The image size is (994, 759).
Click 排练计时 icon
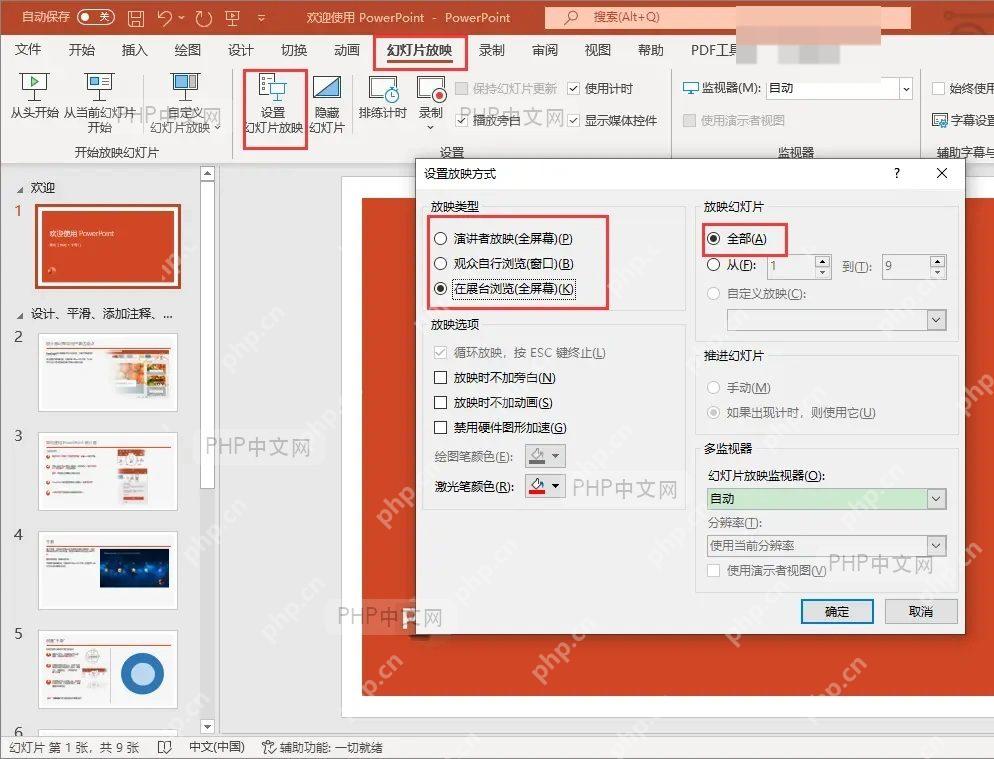[x=384, y=89]
